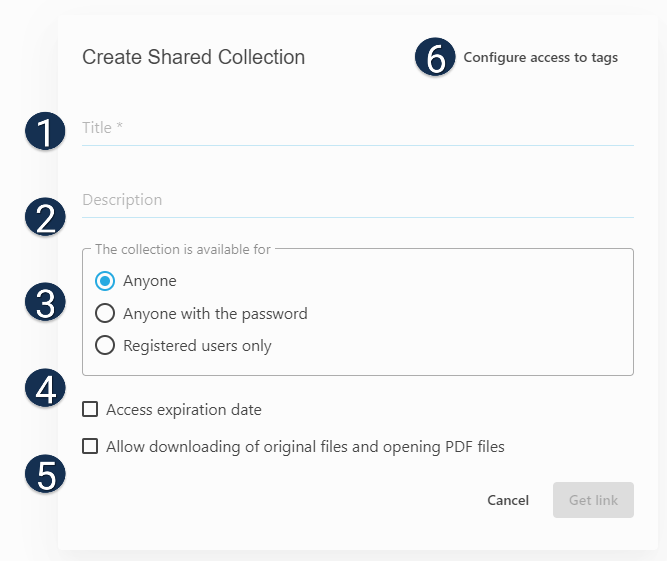Click into the Description field
667x561 pixels.
(x=357, y=200)
